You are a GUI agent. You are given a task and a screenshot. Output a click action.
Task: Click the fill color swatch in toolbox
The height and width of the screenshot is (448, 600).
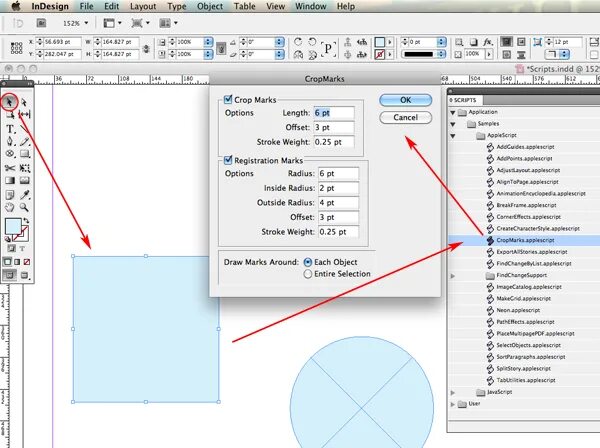pos(13,226)
